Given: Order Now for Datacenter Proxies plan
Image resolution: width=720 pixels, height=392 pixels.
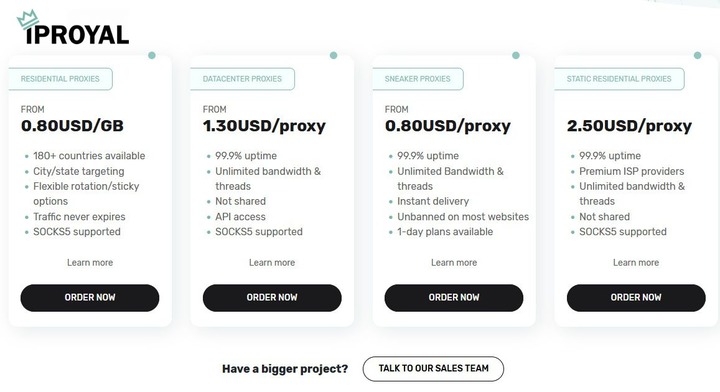Looking at the screenshot, I should (272, 297).
